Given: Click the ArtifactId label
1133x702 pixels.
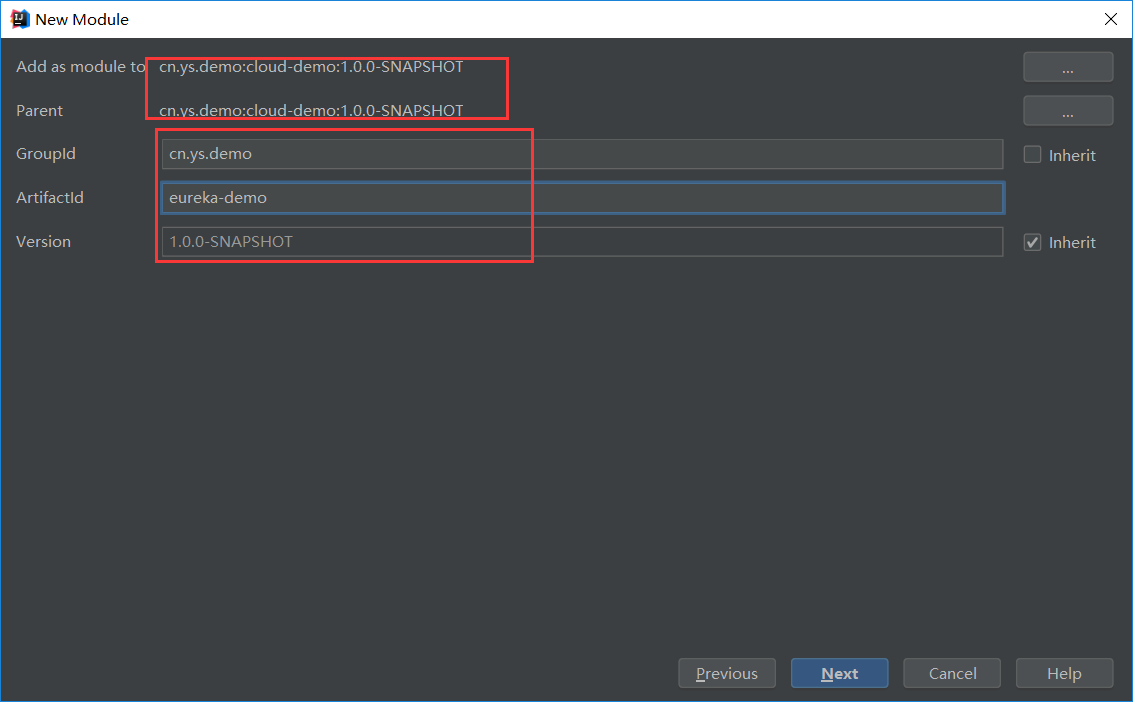Looking at the screenshot, I should tap(50, 198).
